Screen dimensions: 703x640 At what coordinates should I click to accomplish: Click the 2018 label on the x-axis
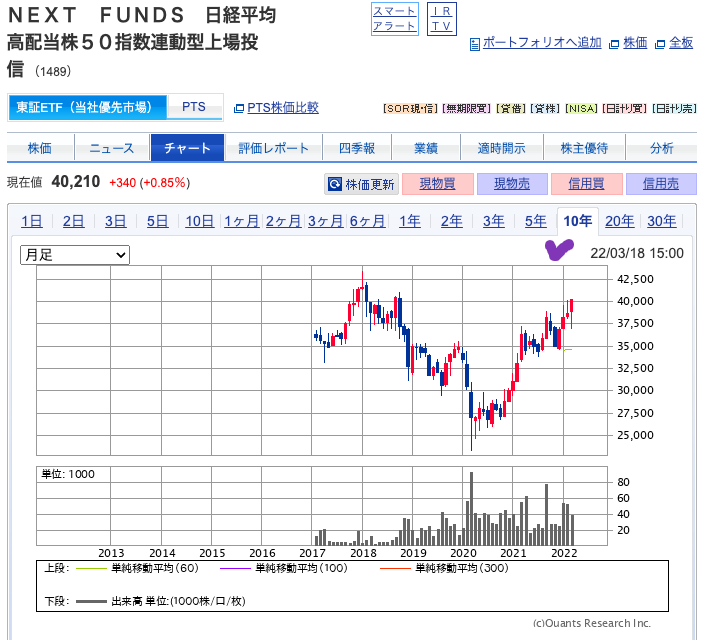[x=363, y=553]
